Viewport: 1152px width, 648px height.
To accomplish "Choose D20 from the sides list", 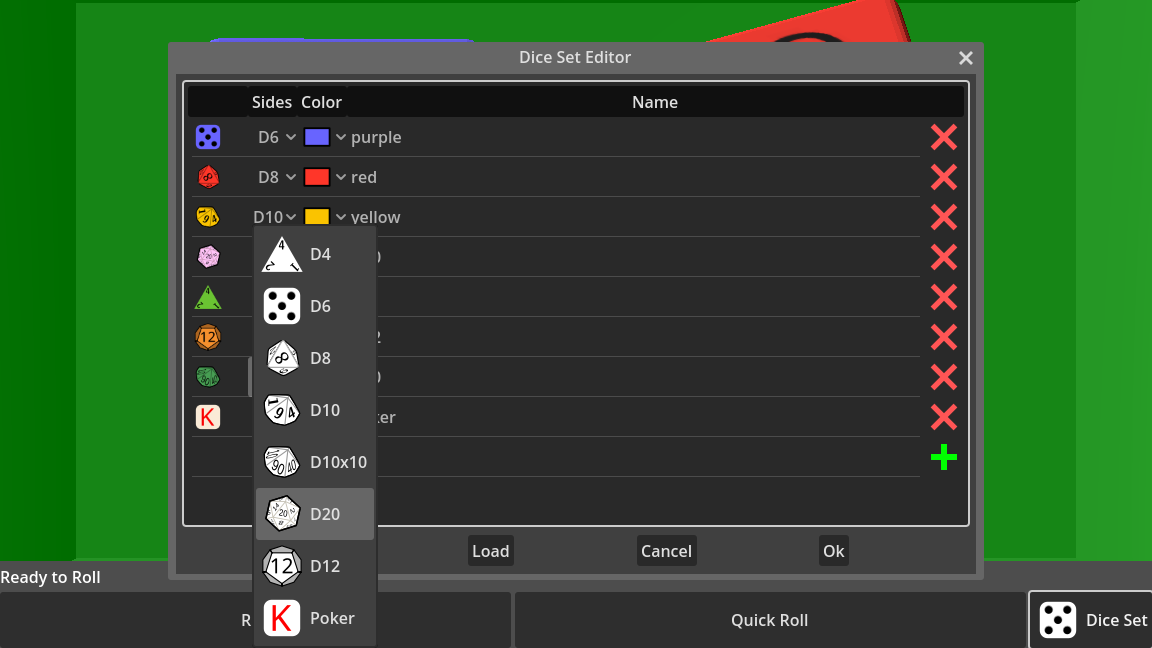I will (x=314, y=514).
